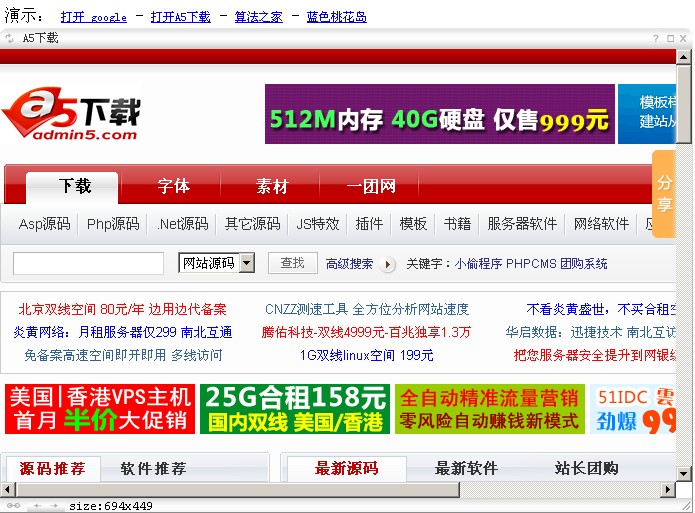Click the 全自动精准流量营销 banner
This screenshot has width=695, height=513.
(490, 409)
